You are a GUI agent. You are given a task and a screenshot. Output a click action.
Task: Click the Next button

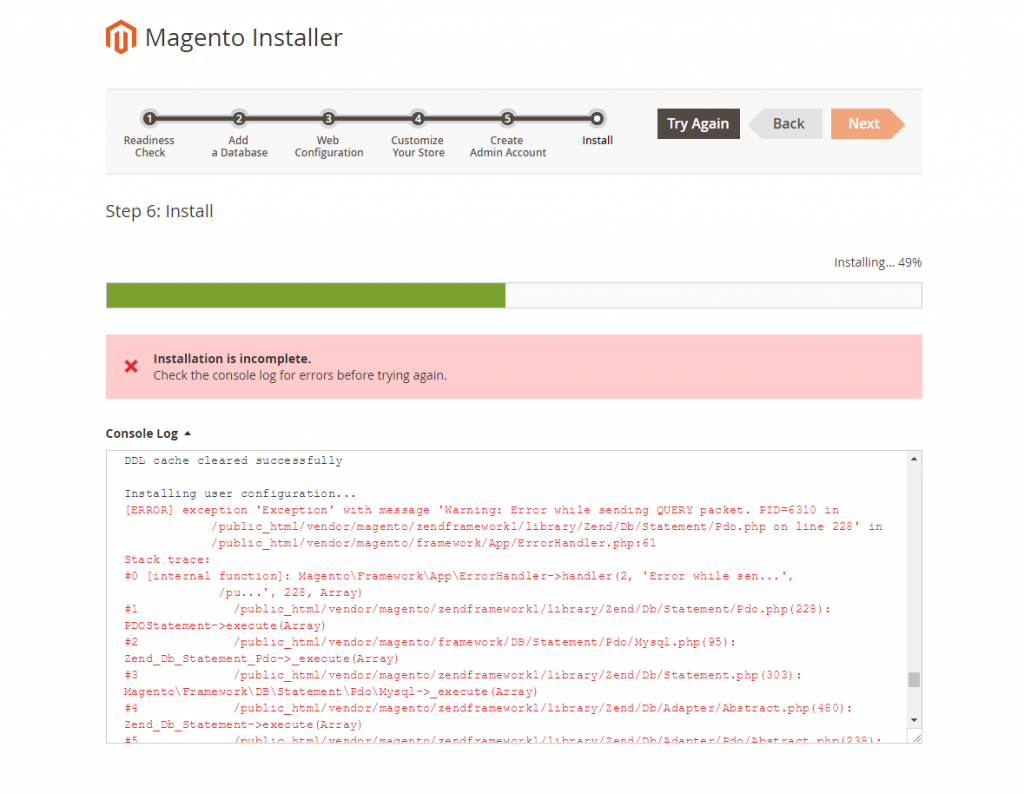pyautogui.click(x=867, y=123)
